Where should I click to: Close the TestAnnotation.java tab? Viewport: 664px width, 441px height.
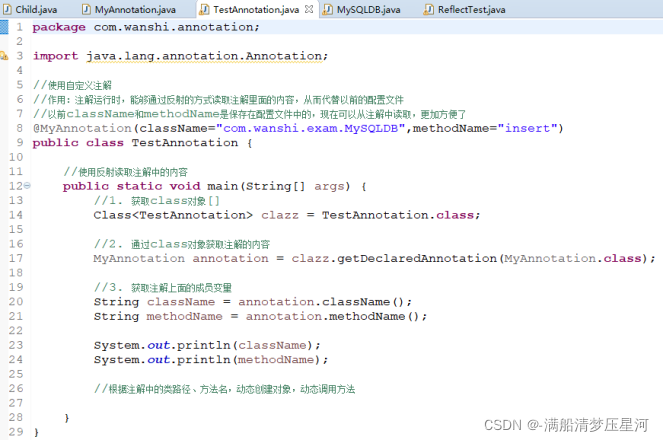pos(309,9)
